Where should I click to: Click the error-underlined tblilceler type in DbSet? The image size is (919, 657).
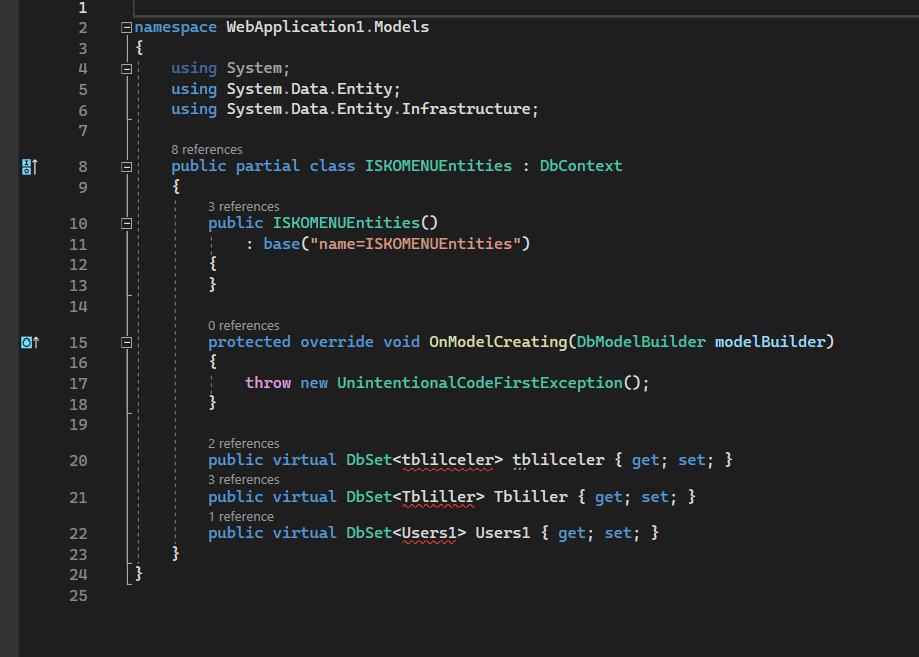tap(448, 460)
